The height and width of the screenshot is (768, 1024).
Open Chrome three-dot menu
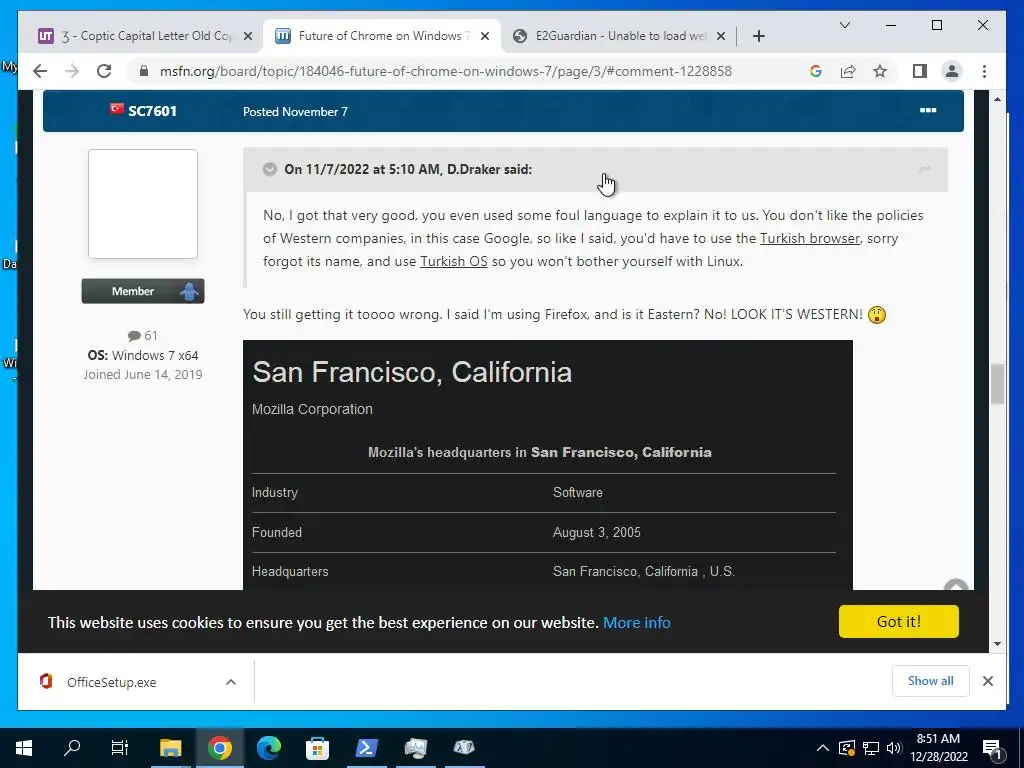click(x=984, y=71)
